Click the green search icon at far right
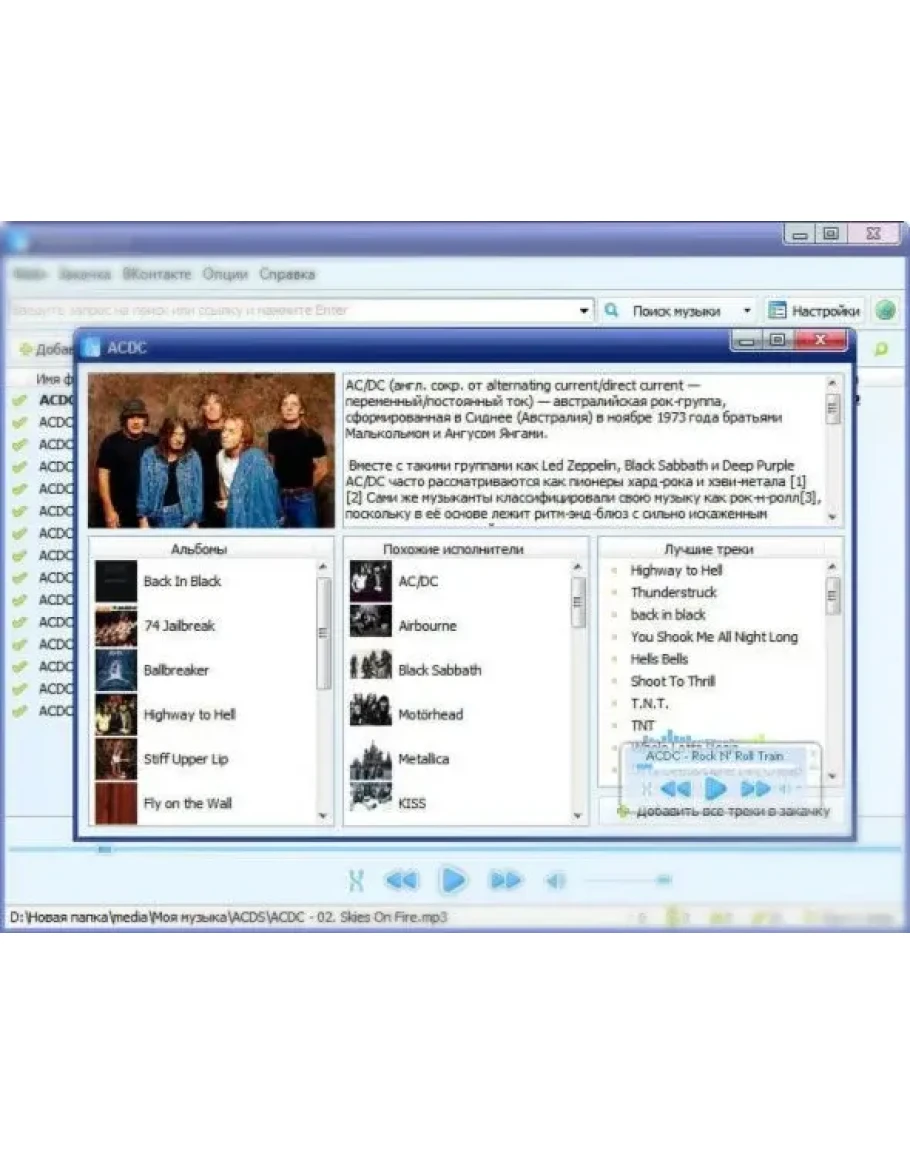Viewport: 910px width, 1155px height. 881,349
